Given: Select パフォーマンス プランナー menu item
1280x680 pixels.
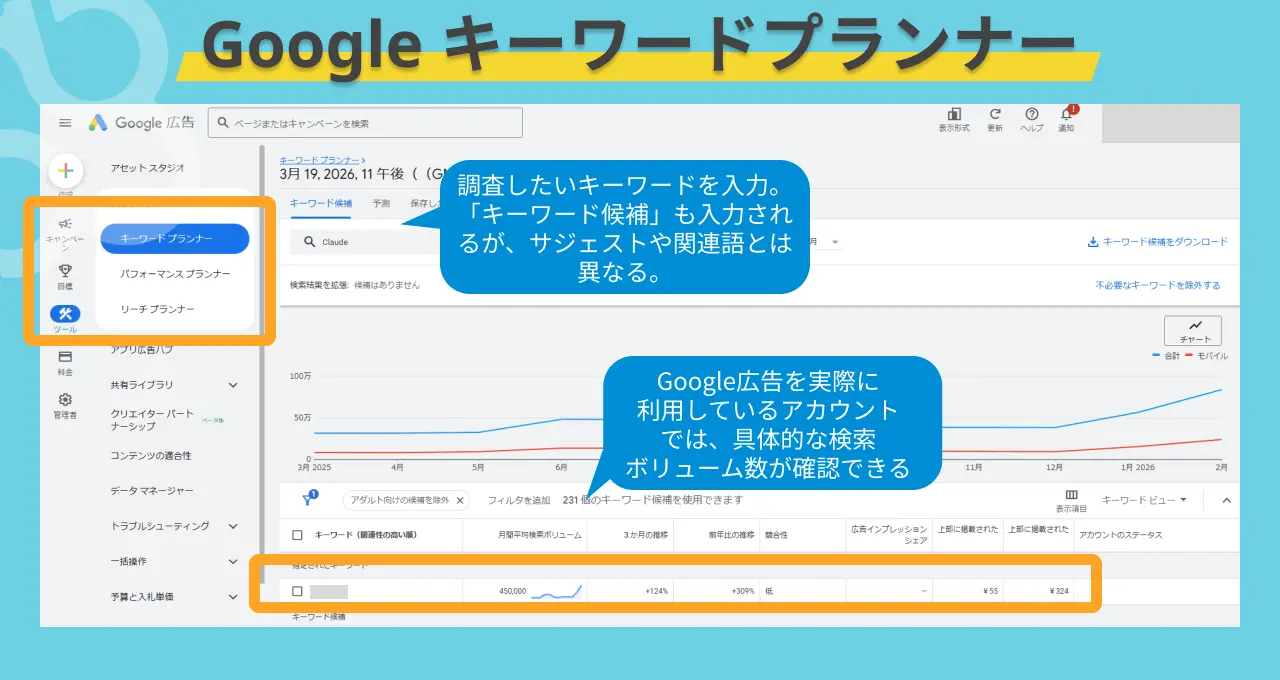Looking at the screenshot, I should (175, 274).
